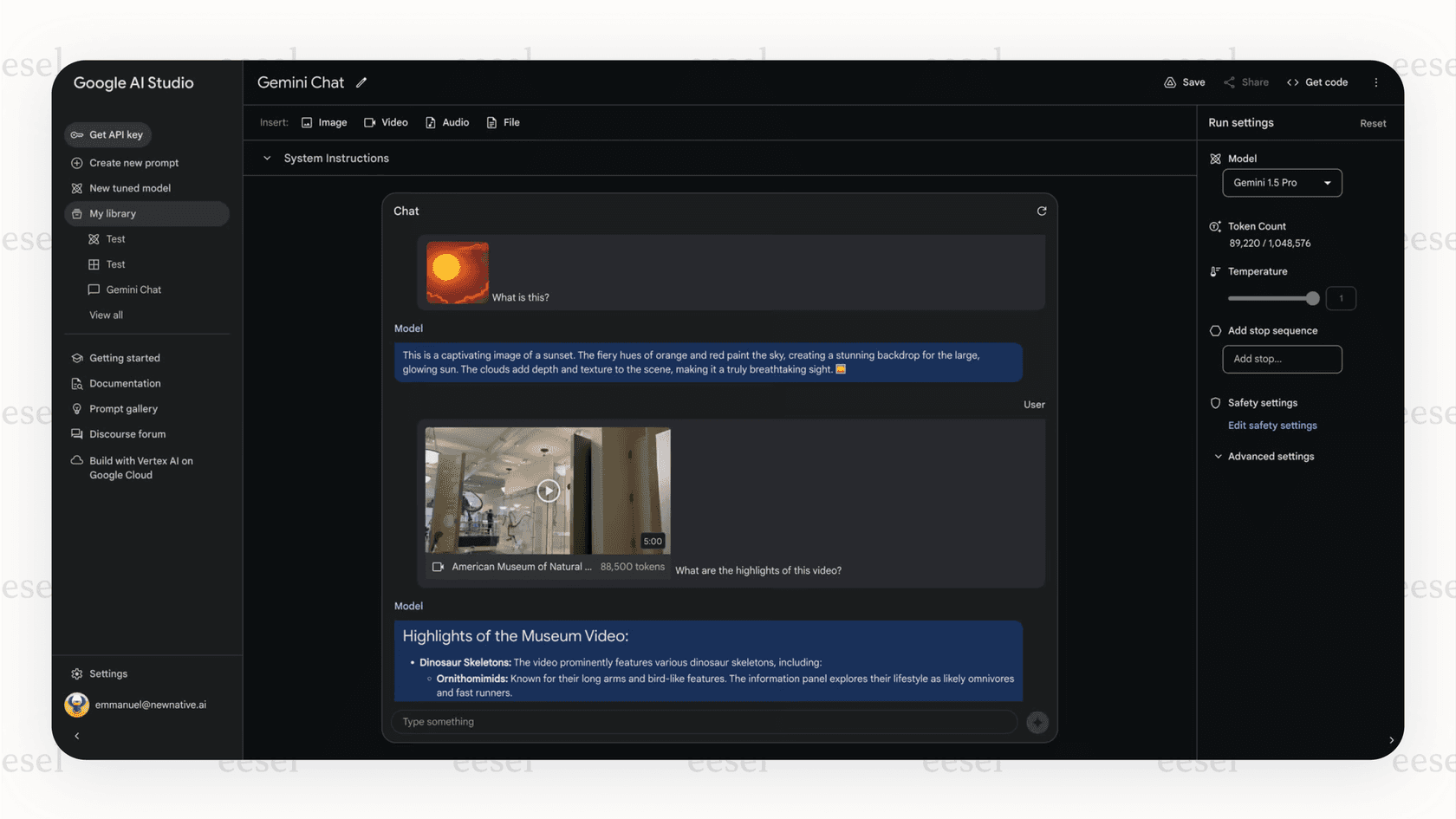
Task: Play the museum video preview
Action: coord(548,490)
